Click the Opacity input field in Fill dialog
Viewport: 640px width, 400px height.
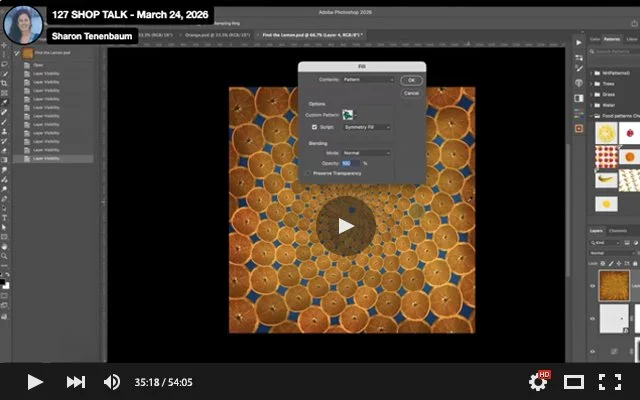[x=351, y=163]
